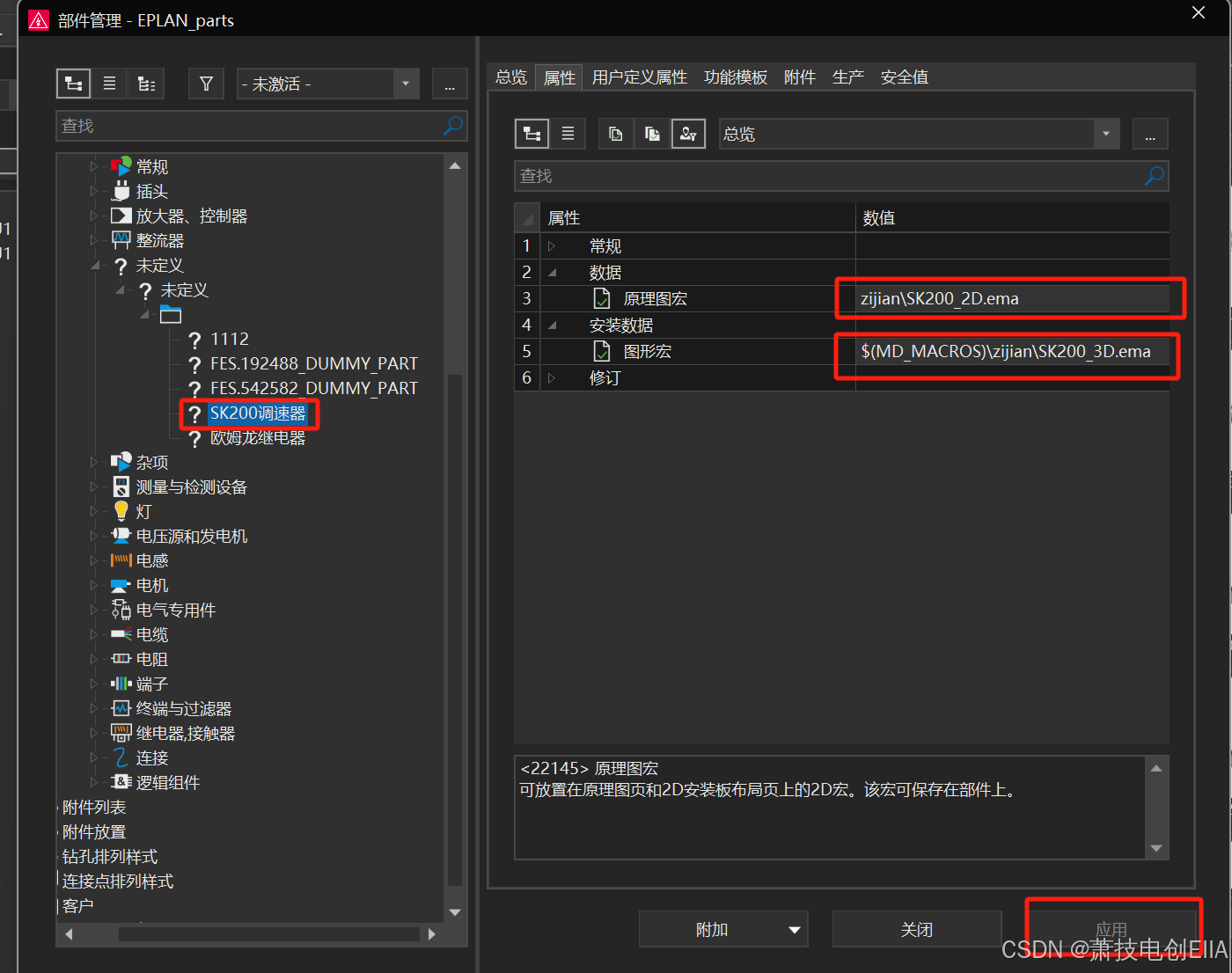The image size is (1232, 973).
Task: Click the 灯 lightbulb icon
Action: click(121, 511)
